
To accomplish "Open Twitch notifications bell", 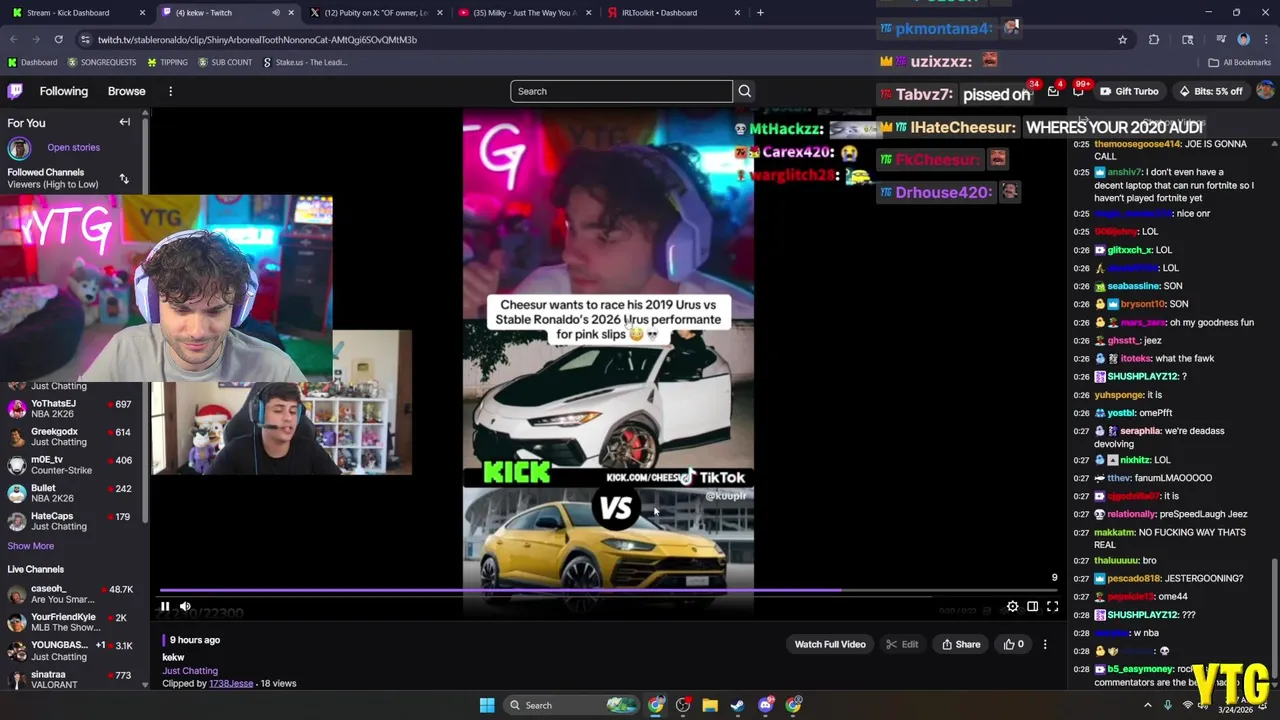I will [1078, 91].
